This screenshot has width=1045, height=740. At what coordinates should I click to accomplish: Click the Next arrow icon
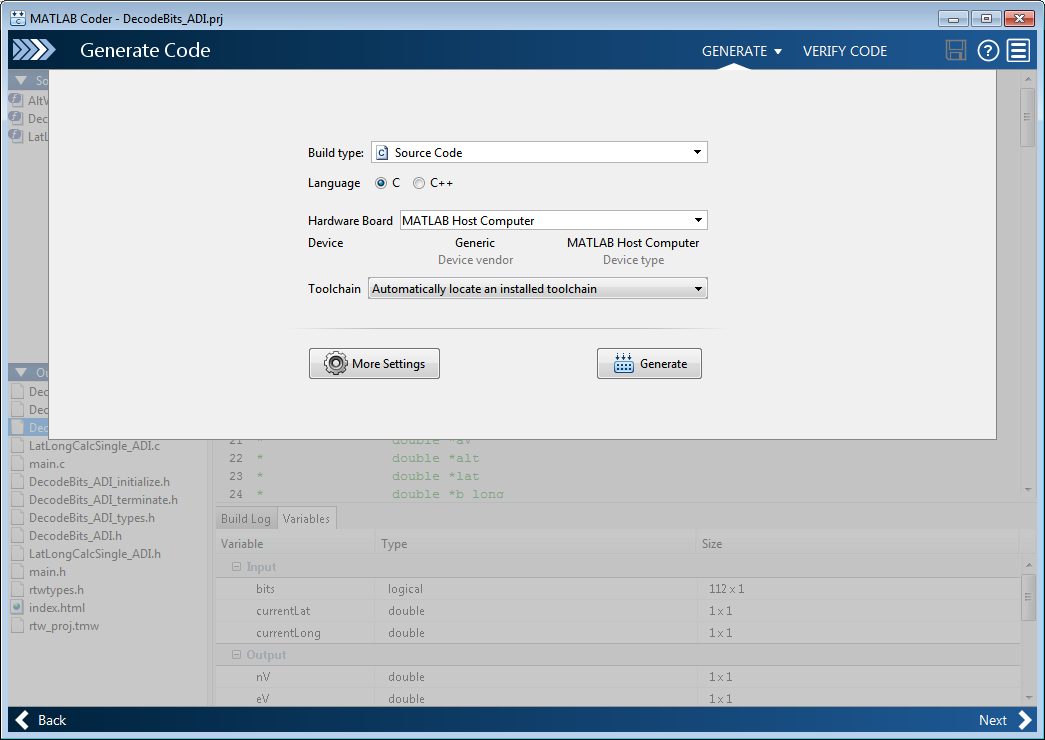1025,720
